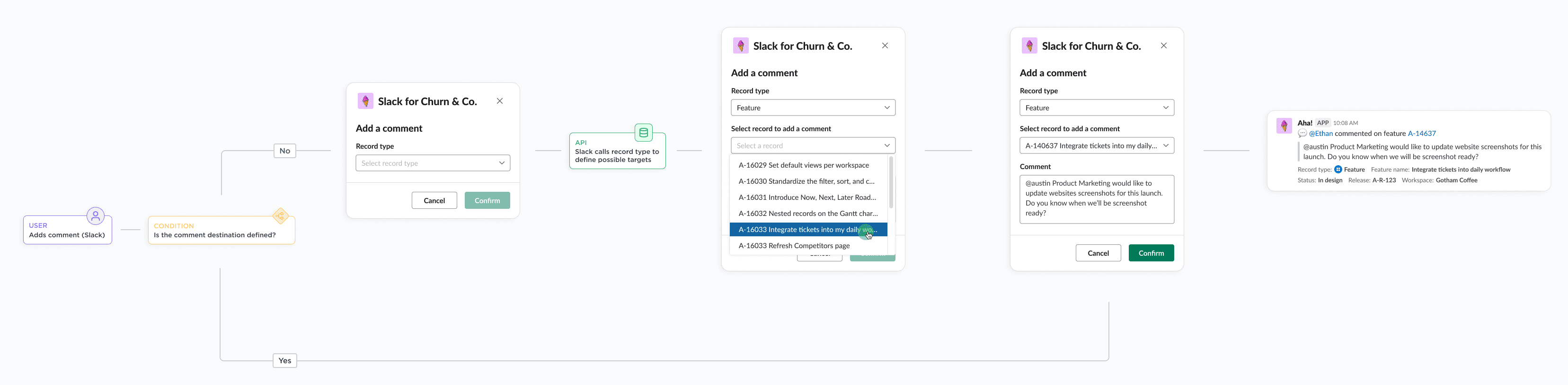Click the 'Aha!' sender name in the Slack message
Viewport: 1568px width, 385px height.
1304,123
